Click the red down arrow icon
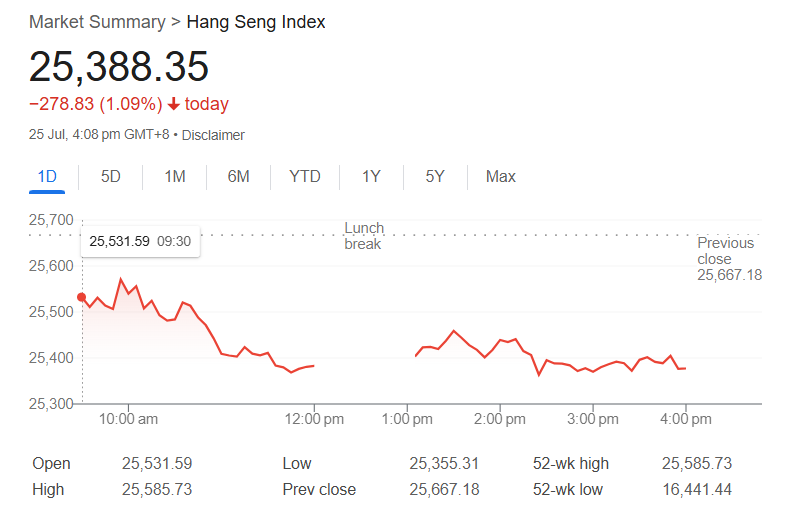The height and width of the screenshot is (516, 806). point(174,104)
